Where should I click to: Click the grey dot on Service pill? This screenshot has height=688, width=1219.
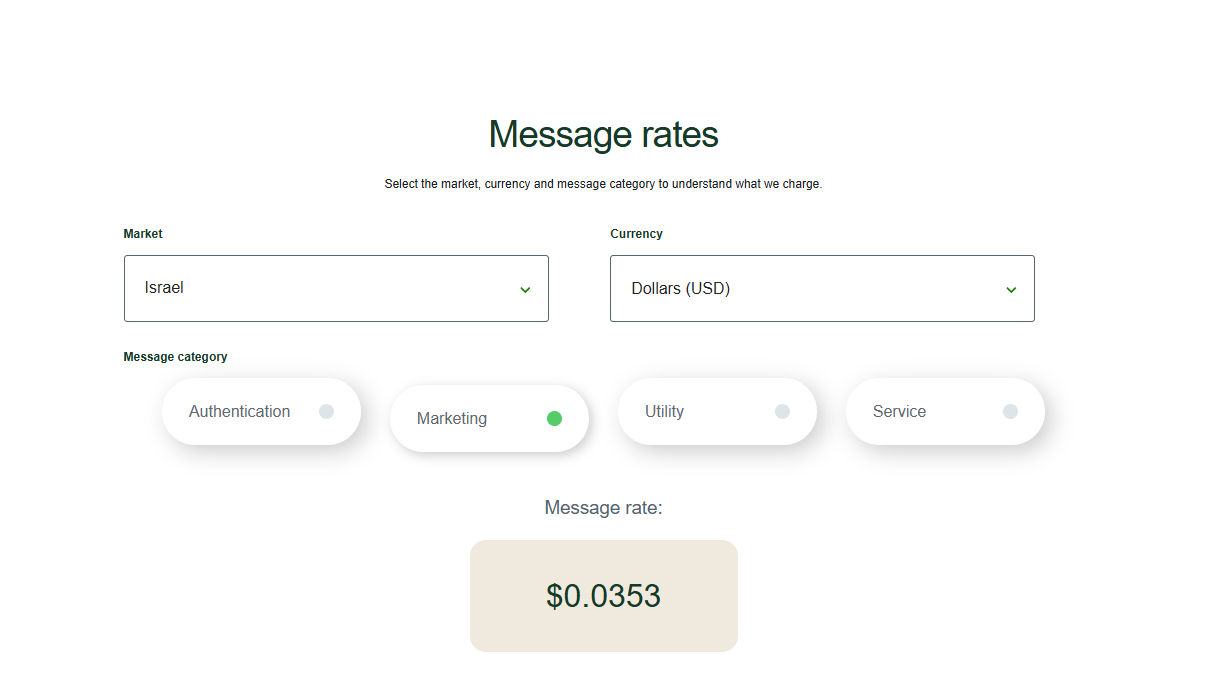coord(1010,411)
